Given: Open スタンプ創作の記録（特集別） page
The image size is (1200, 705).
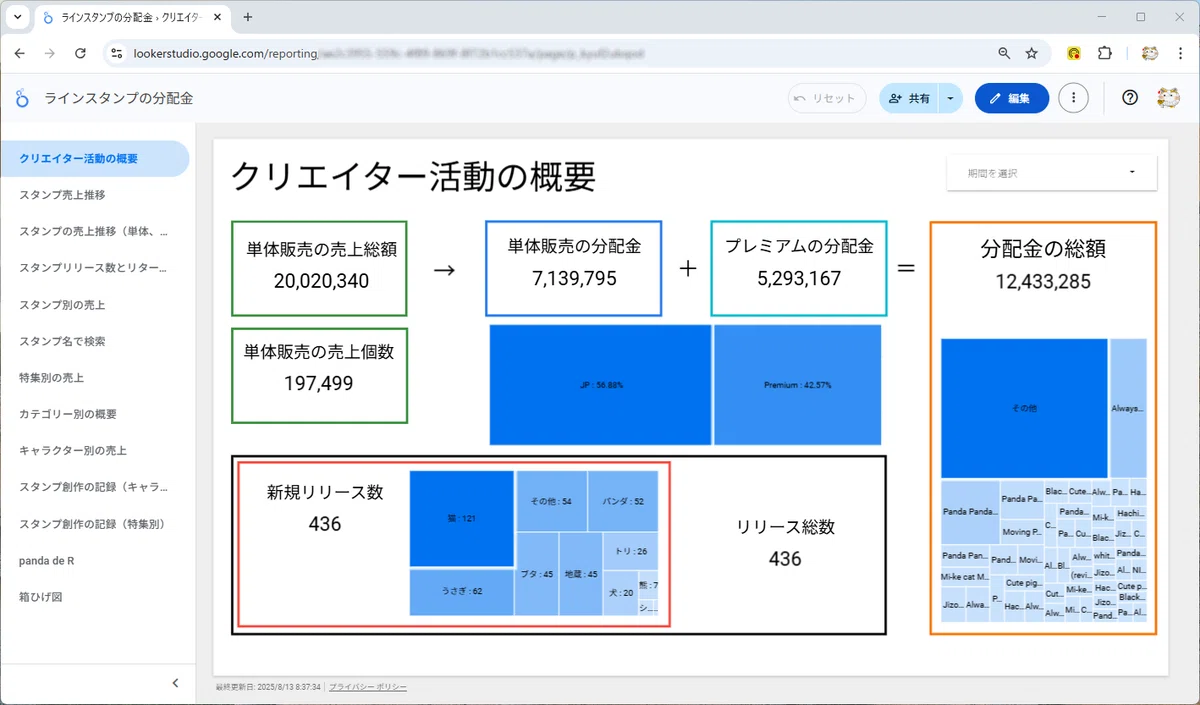Looking at the screenshot, I should coord(94,524).
